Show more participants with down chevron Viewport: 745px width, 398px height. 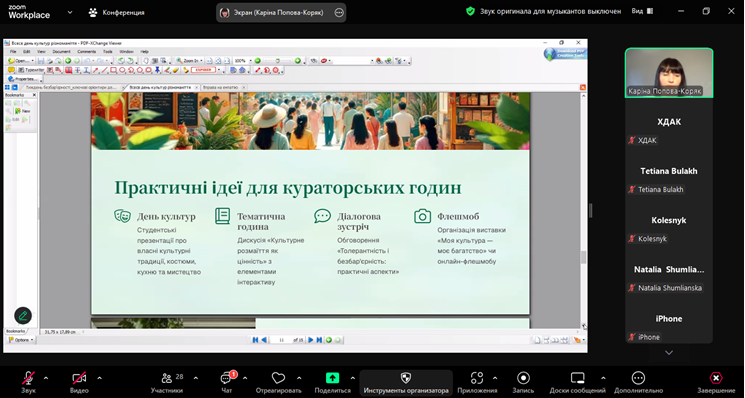pyautogui.click(x=669, y=352)
